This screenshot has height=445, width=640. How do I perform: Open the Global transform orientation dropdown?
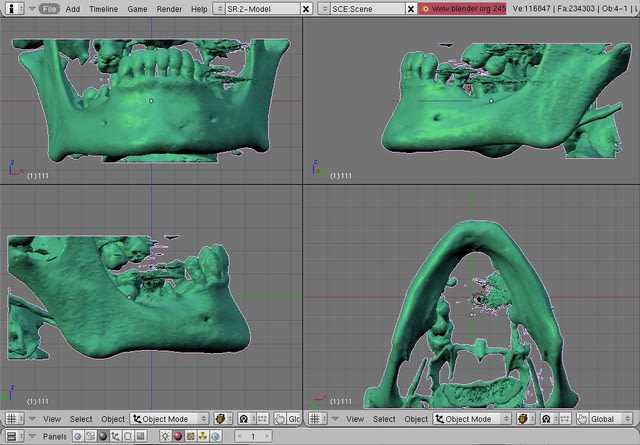(x=610, y=419)
